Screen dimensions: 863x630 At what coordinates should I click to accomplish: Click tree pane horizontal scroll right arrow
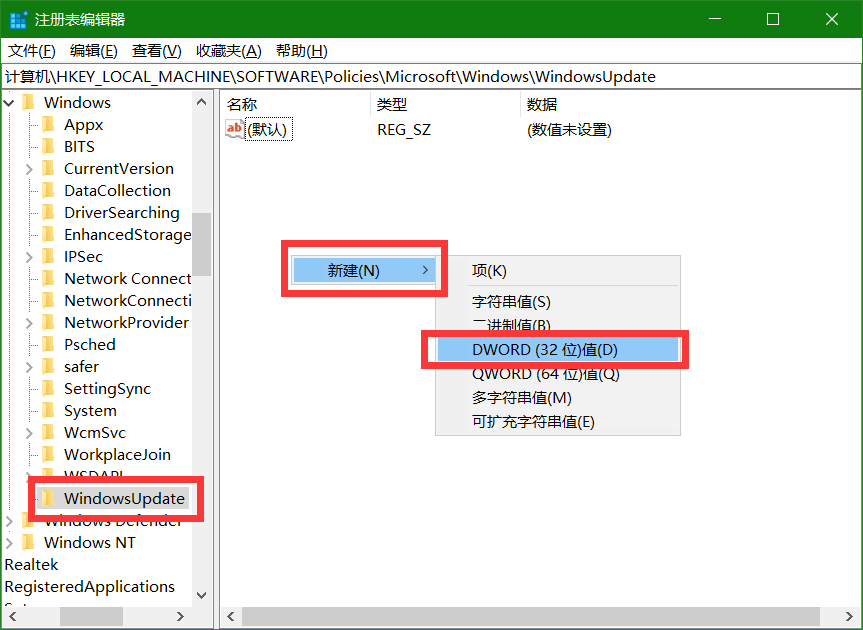click(181, 616)
